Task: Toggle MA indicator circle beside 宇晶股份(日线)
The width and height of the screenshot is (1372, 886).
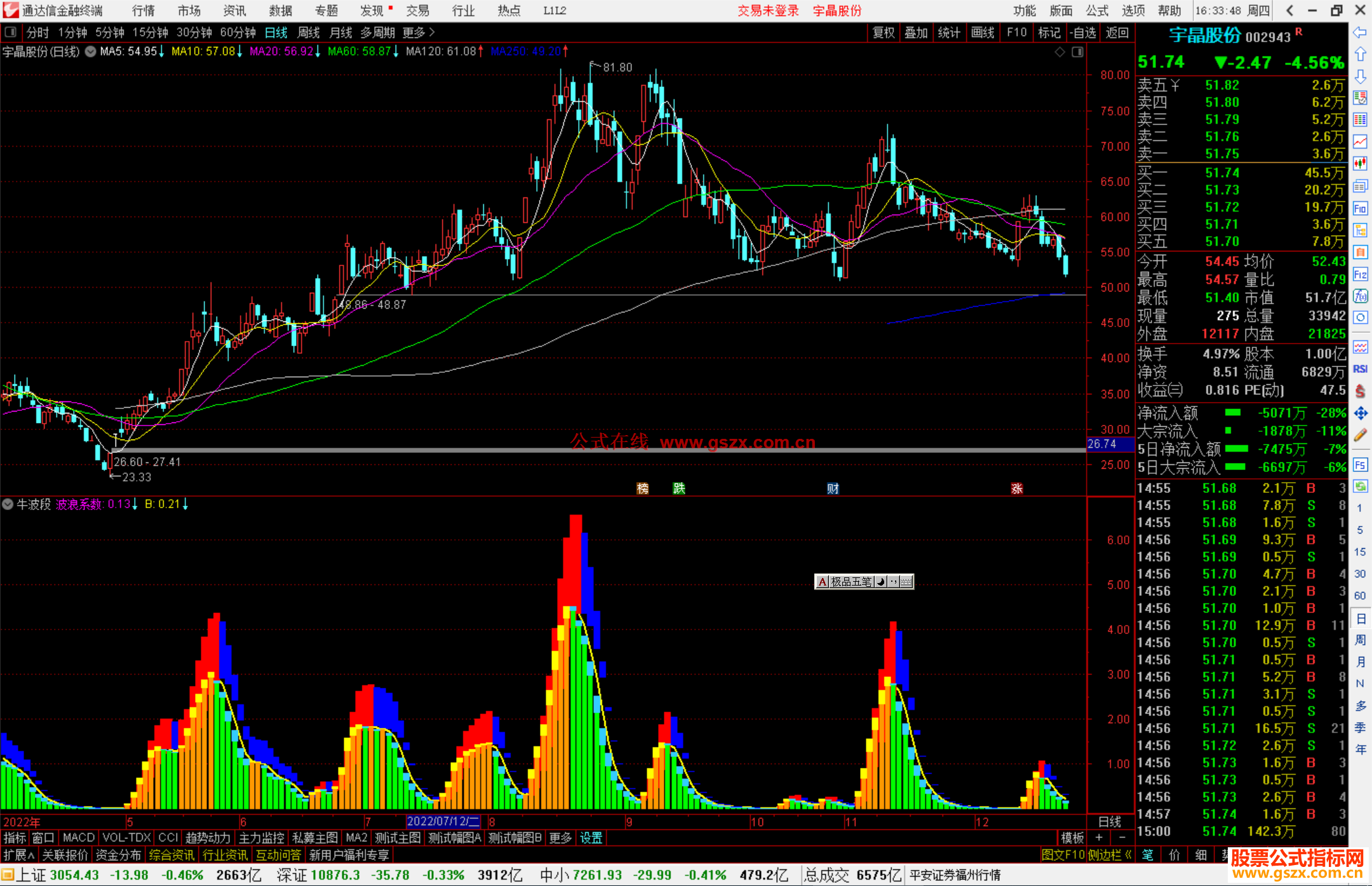Action: coord(91,51)
